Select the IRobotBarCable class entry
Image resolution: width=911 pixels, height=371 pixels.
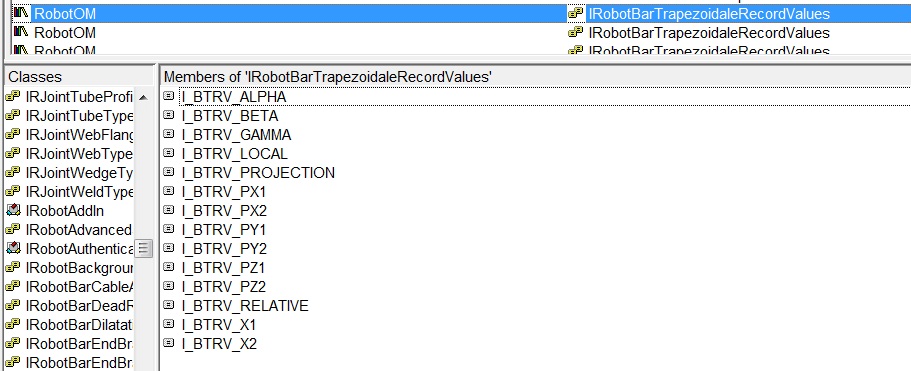pos(80,287)
